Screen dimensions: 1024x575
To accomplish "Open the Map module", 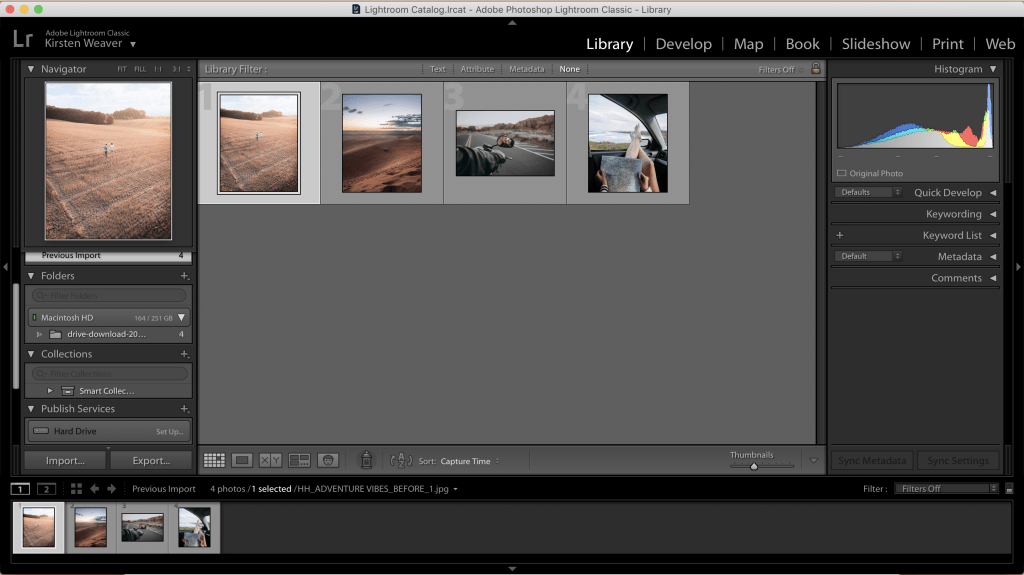I will [x=748, y=44].
